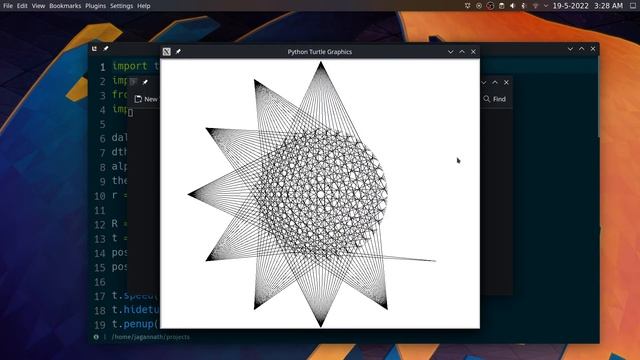Viewport: 640px width, 360px height.
Task: Maximize the code editor window
Action: (582, 49)
